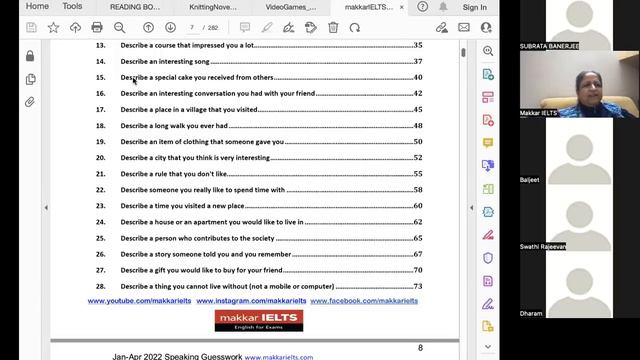Select Swathi Rajeevan participant tile
640x360 pixels.
[x=579, y=218]
